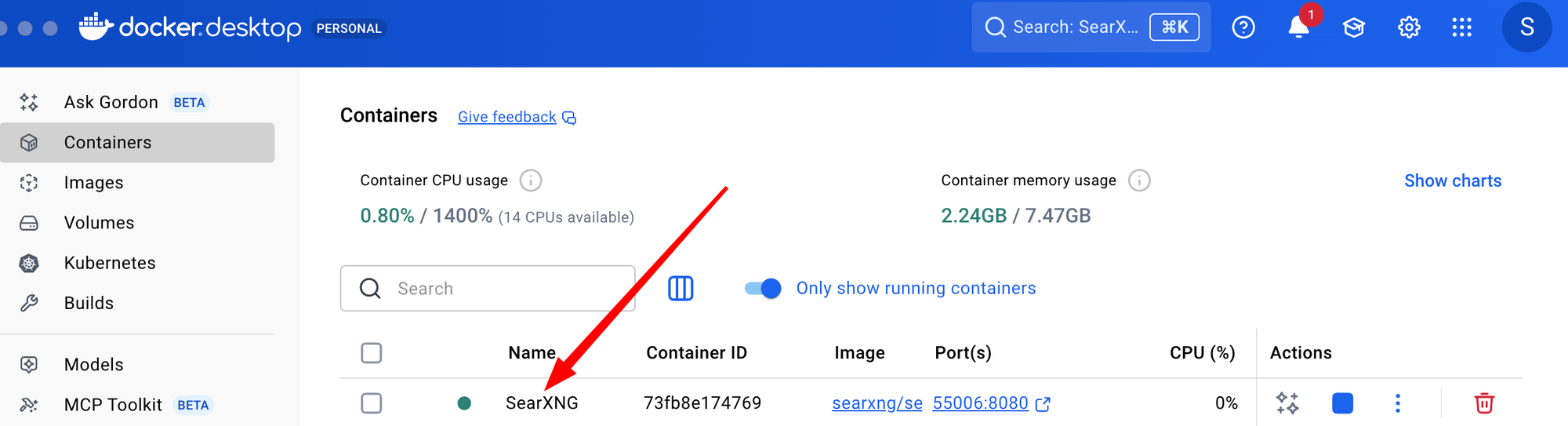Open the Learning Center graduation cap icon
The height and width of the screenshot is (426, 1568).
(1354, 27)
